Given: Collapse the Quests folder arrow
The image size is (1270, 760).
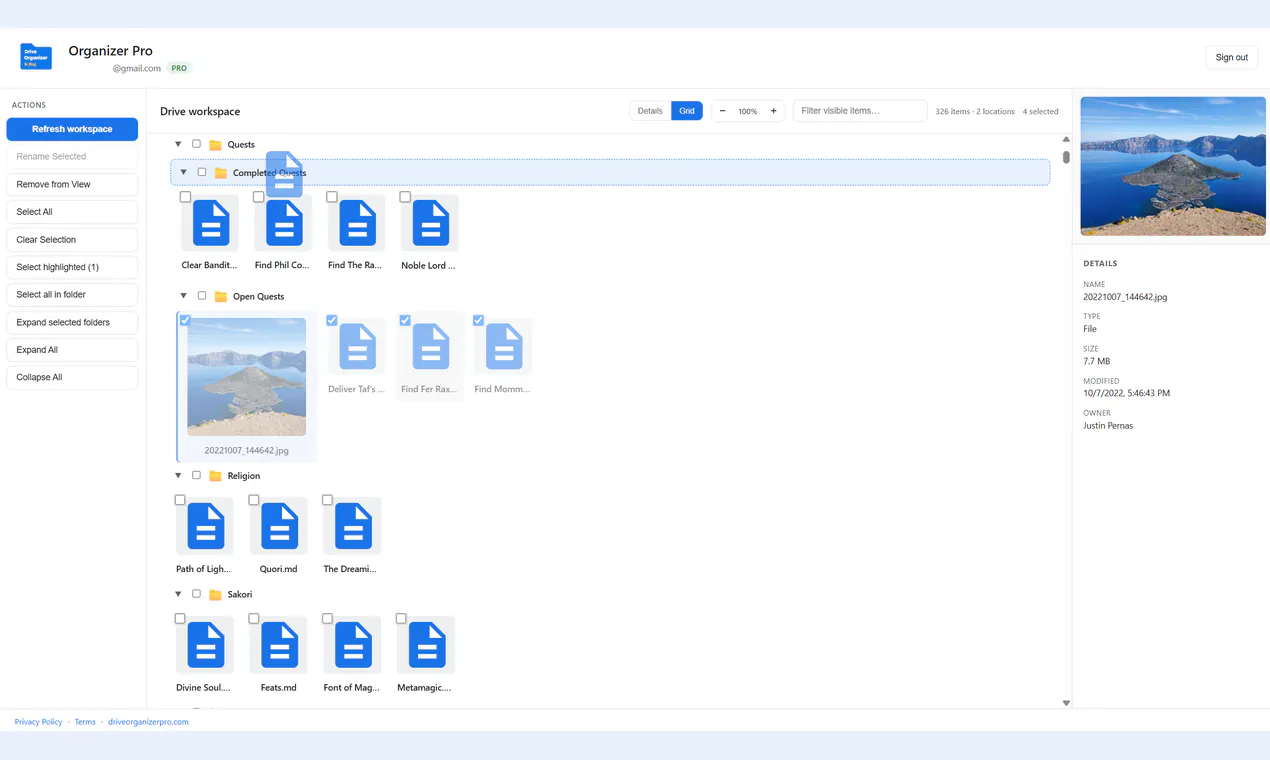Looking at the screenshot, I should pyautogui.click(x=178, y=144).
